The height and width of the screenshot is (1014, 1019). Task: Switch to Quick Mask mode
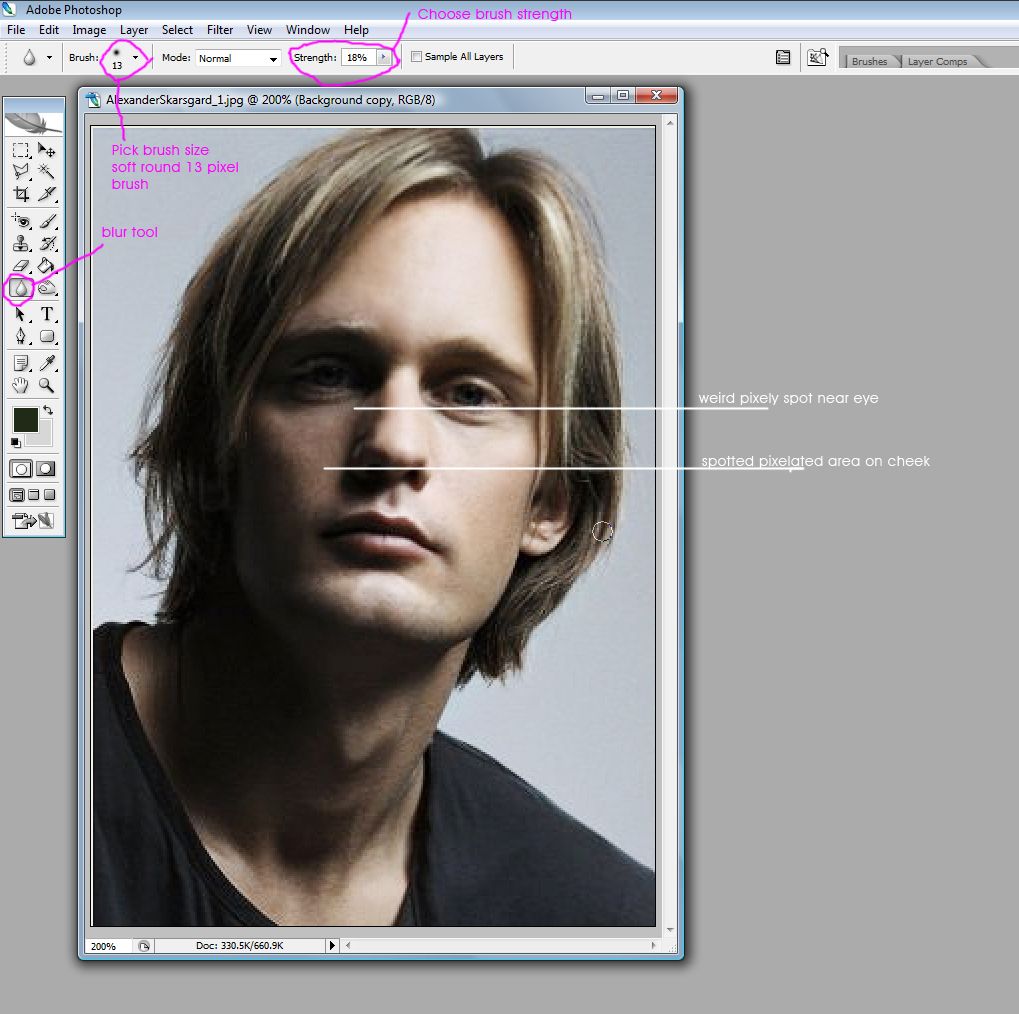tap(46, 468)
